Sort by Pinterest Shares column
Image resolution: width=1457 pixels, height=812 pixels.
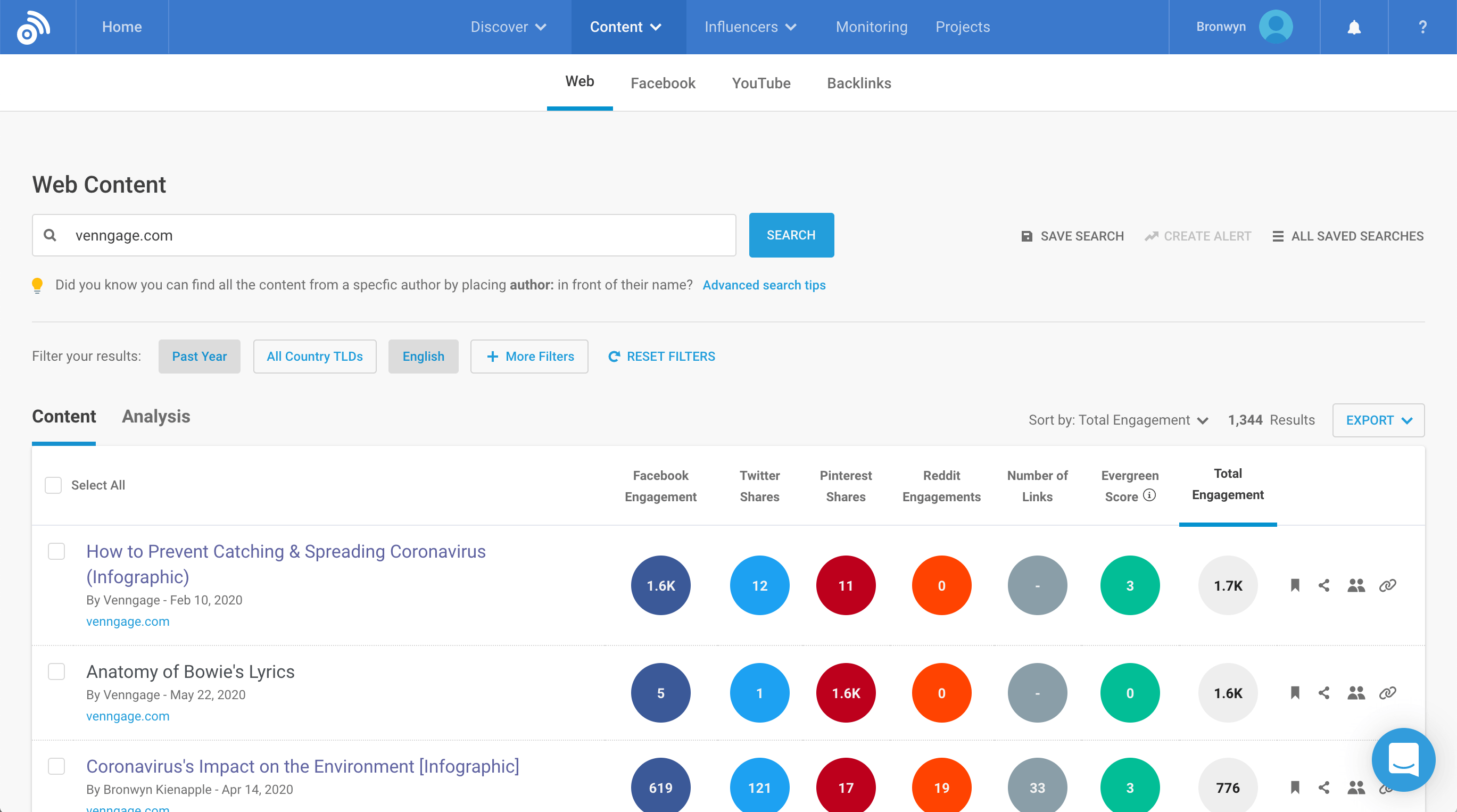pyautogui.click(x=846, y=486)
